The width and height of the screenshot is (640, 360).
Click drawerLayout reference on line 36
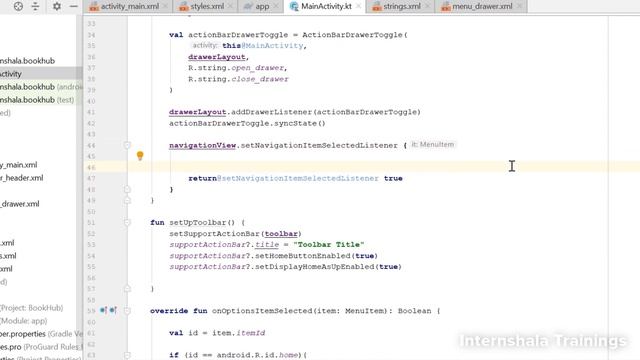217,57
